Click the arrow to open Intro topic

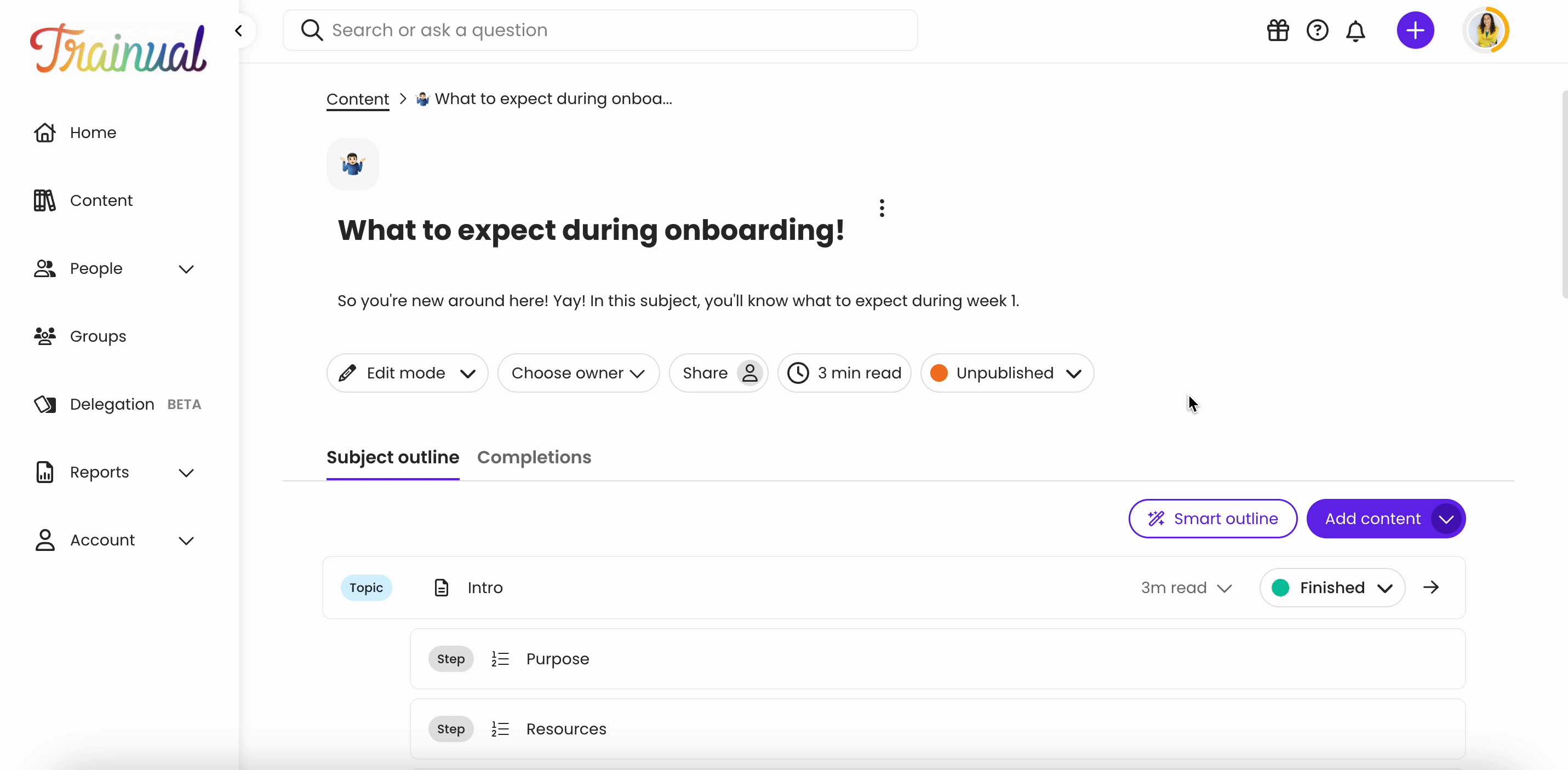(1430, 587)
